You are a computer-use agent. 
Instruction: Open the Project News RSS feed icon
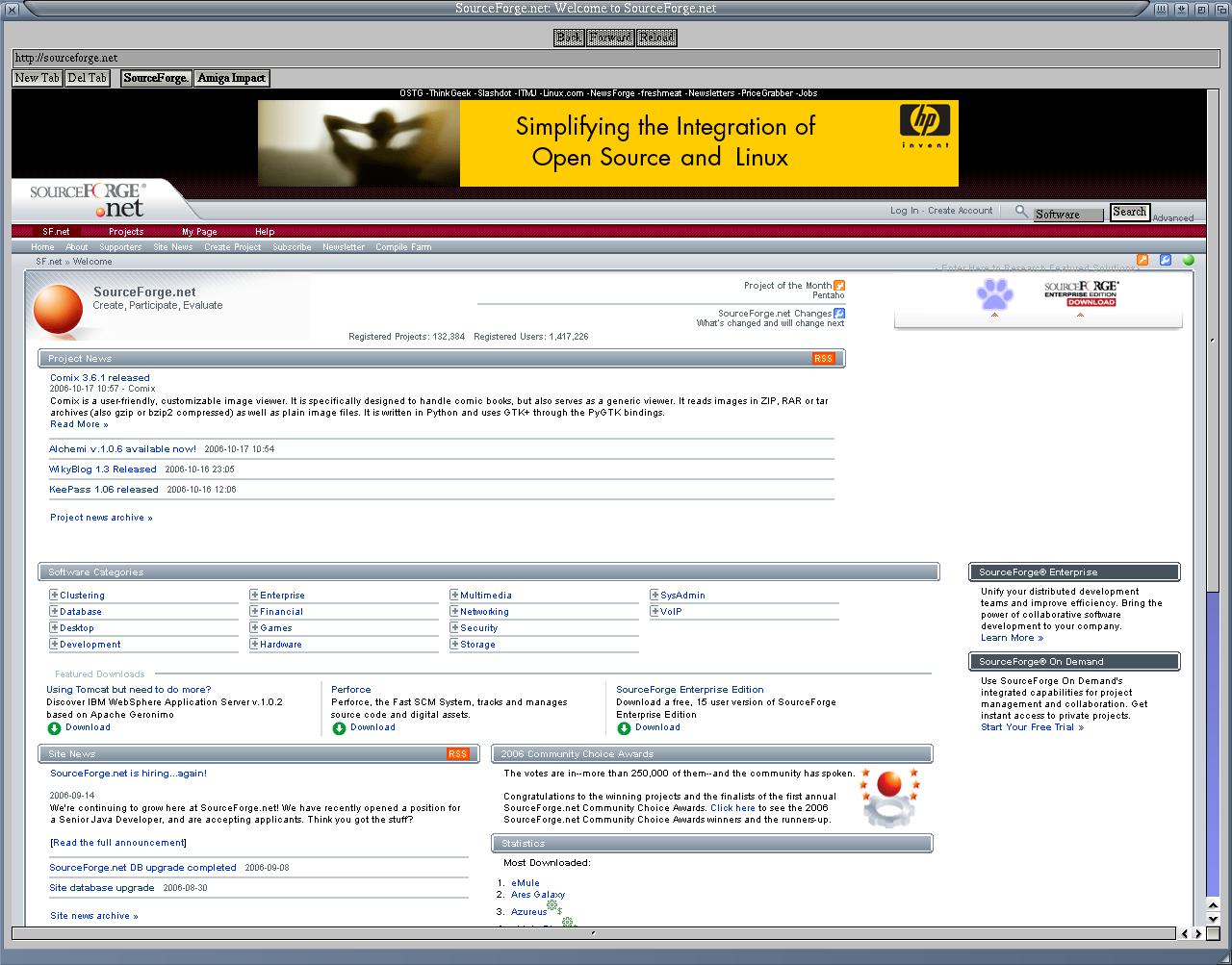point(823,359)
